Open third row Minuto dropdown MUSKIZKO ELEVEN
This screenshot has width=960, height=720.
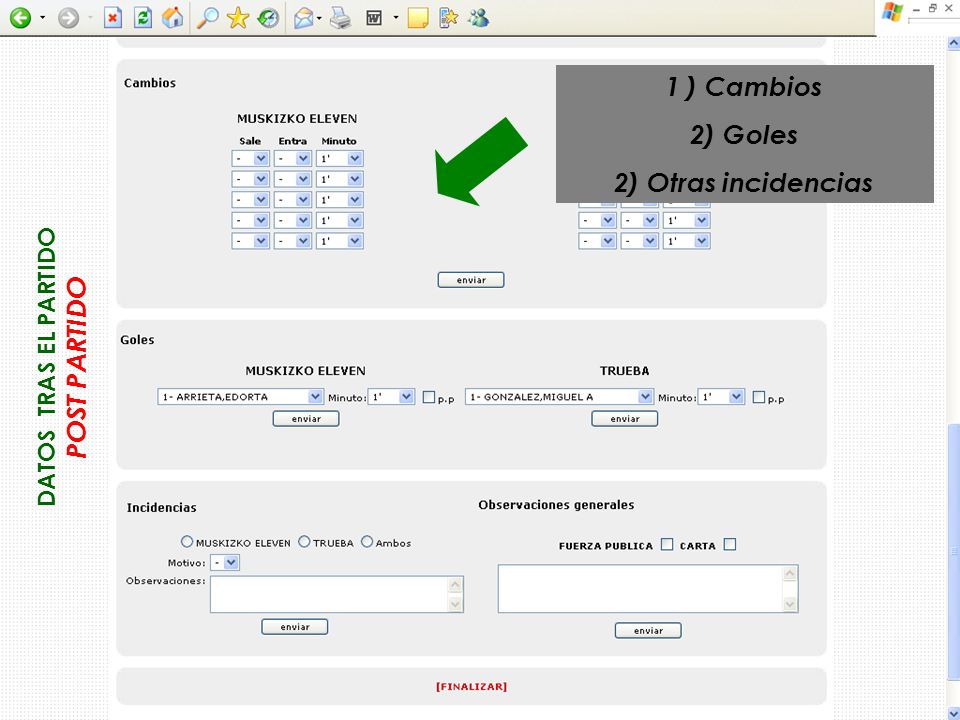click(340, 200)
